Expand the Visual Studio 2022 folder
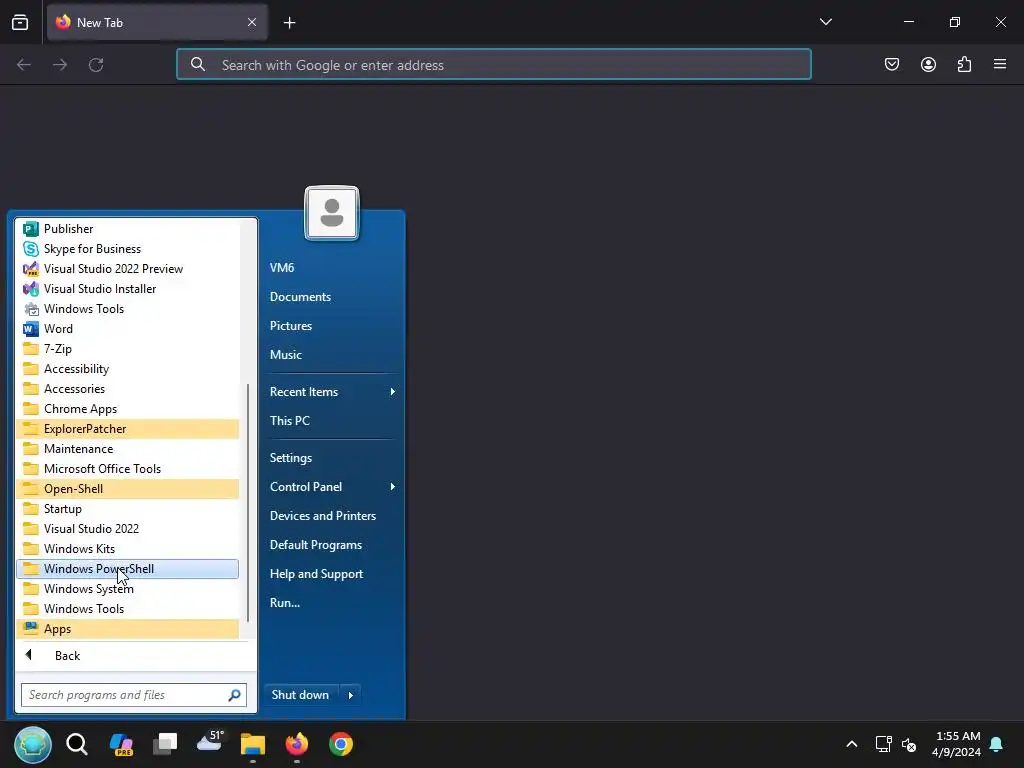This screenshot has width=1024, height=768. (128, 529)
